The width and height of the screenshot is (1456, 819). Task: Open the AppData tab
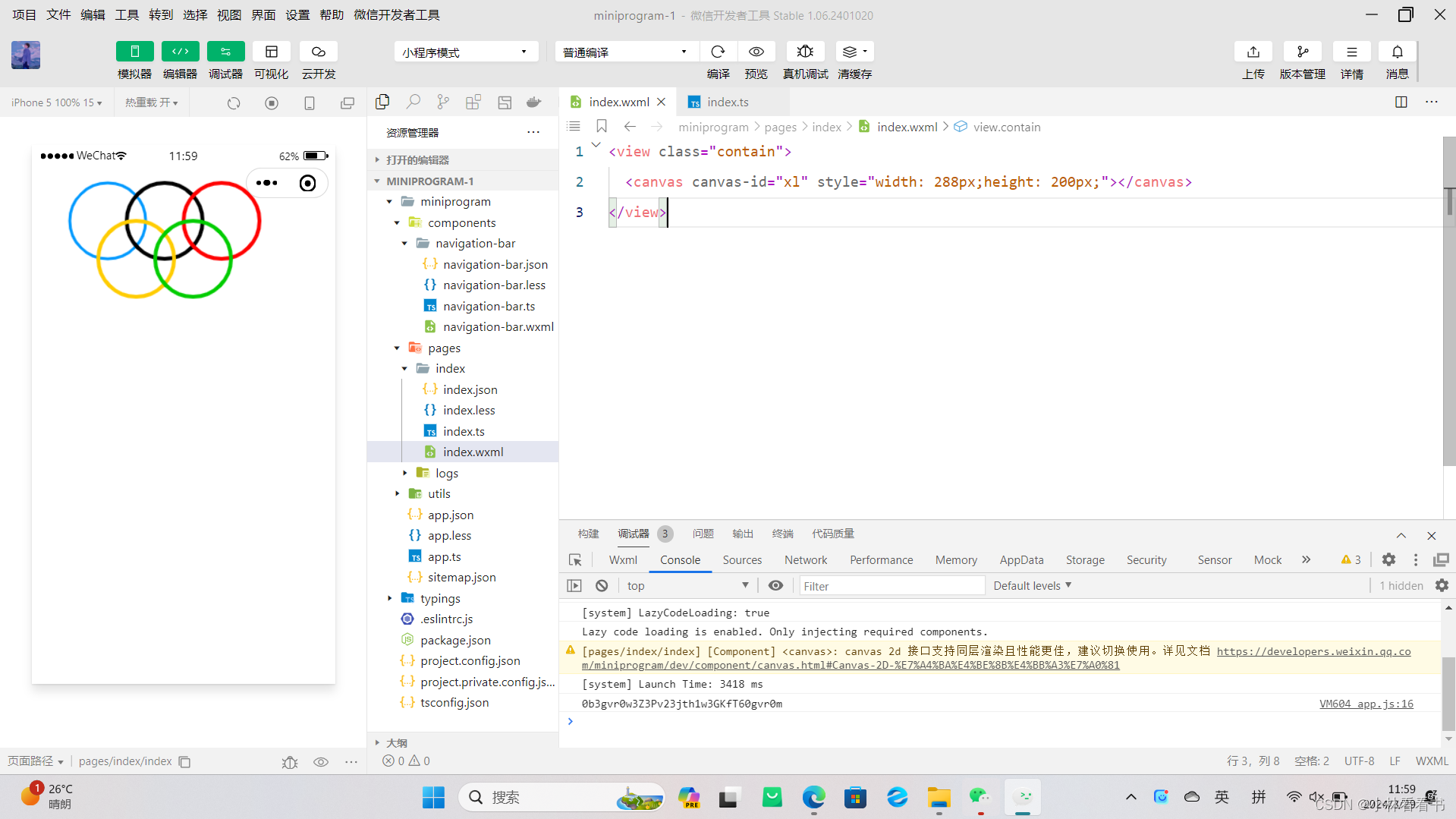click(x=1021, y=559)
